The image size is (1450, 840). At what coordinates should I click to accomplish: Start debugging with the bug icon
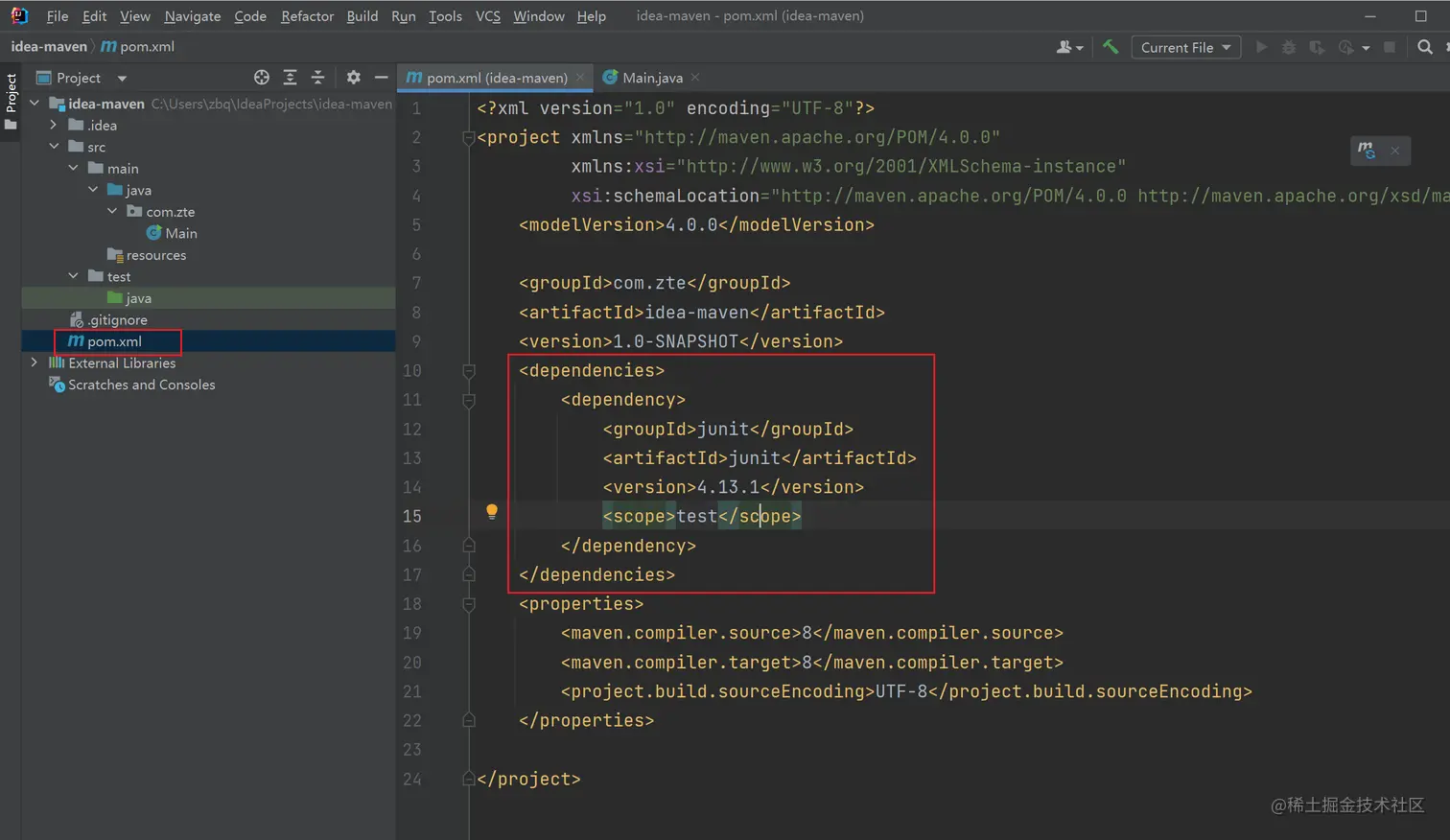[x=1289, y=47]
